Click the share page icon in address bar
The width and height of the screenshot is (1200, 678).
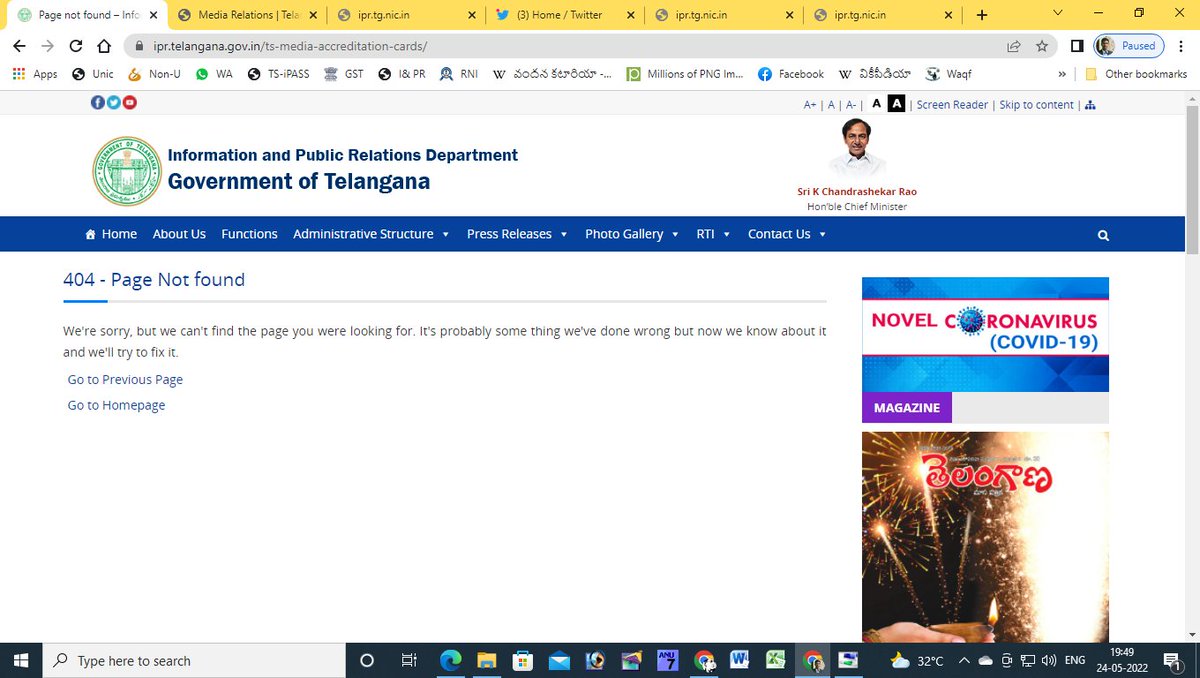point(1014,46)
